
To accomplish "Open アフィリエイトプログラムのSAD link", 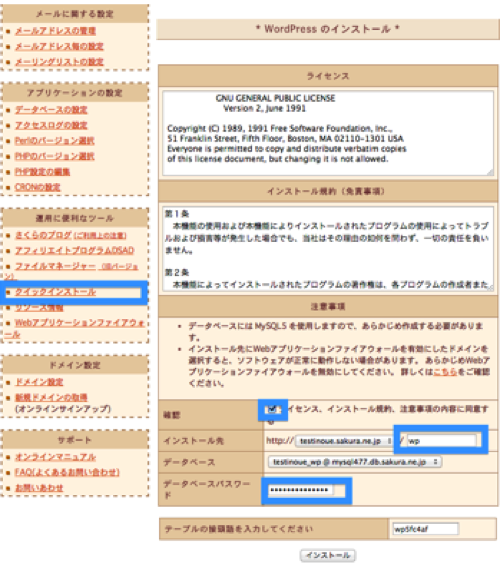I will pyautogui.click(x=75, y=251).
